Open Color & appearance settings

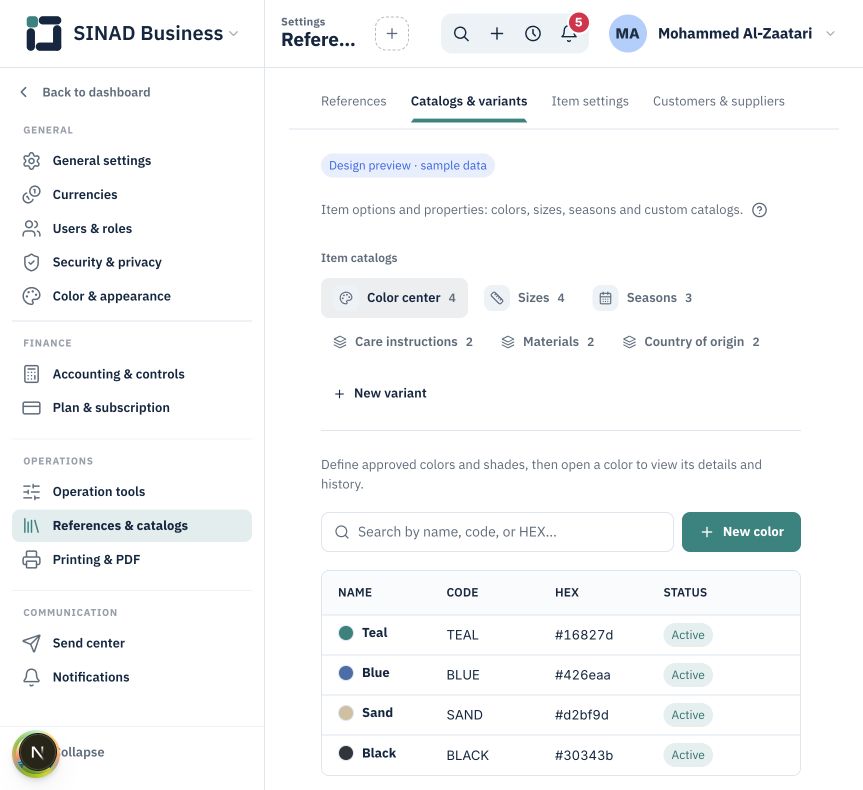click(132, 296)
